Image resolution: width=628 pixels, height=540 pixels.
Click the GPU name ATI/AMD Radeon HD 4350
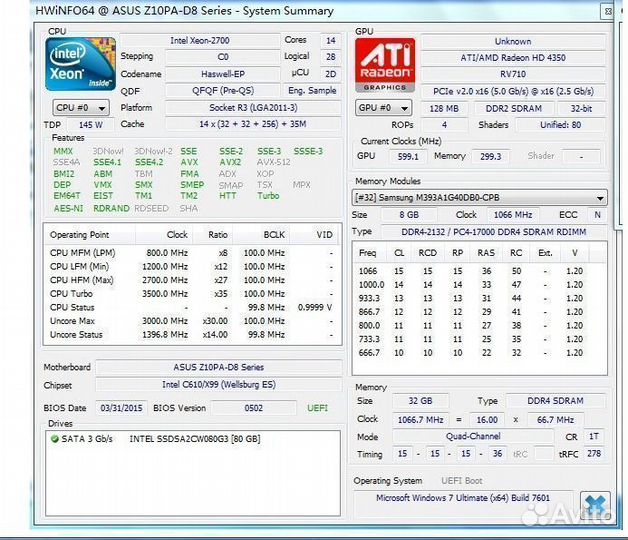point(513,58)
